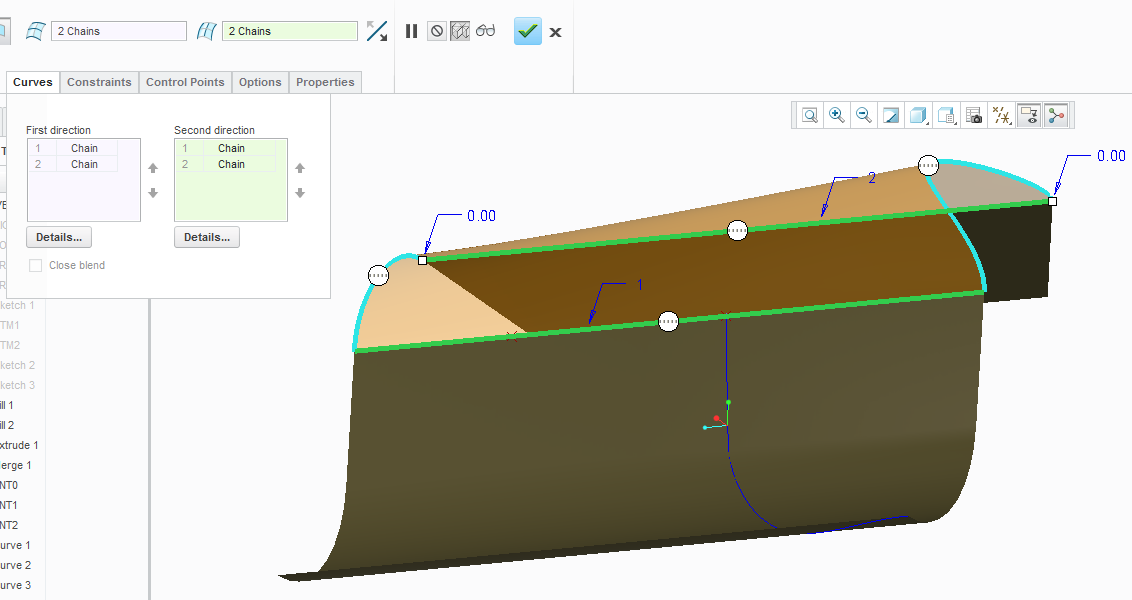1132x600 pixels.
Task: Click the Repaint icon
Action: [891, 116]
